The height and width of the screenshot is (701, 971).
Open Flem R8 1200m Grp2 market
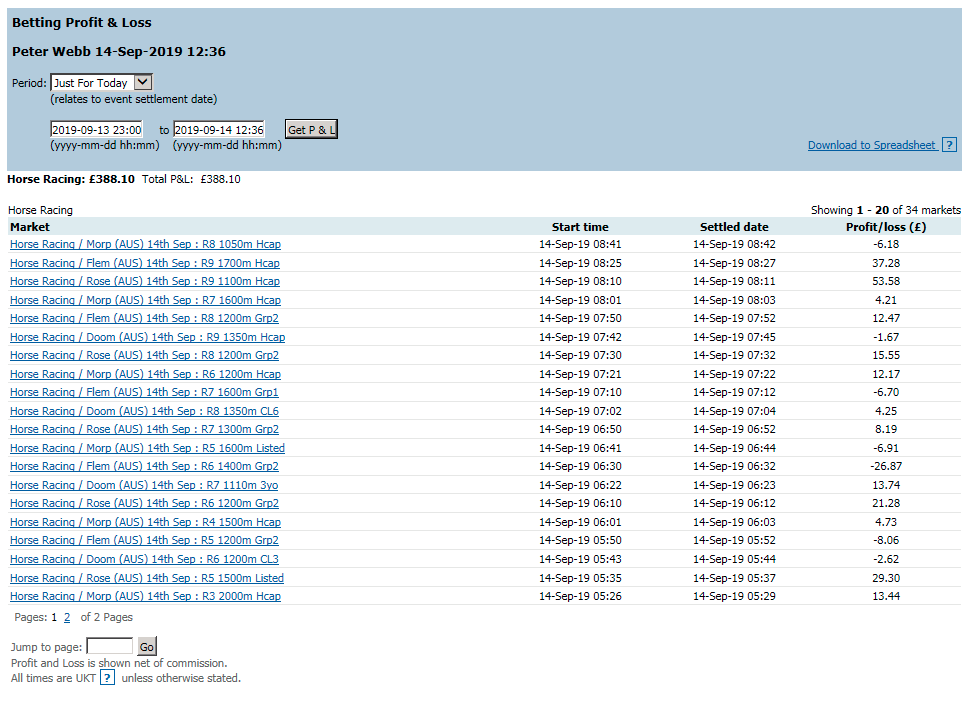pyautogui.click(x=144, y=318)
